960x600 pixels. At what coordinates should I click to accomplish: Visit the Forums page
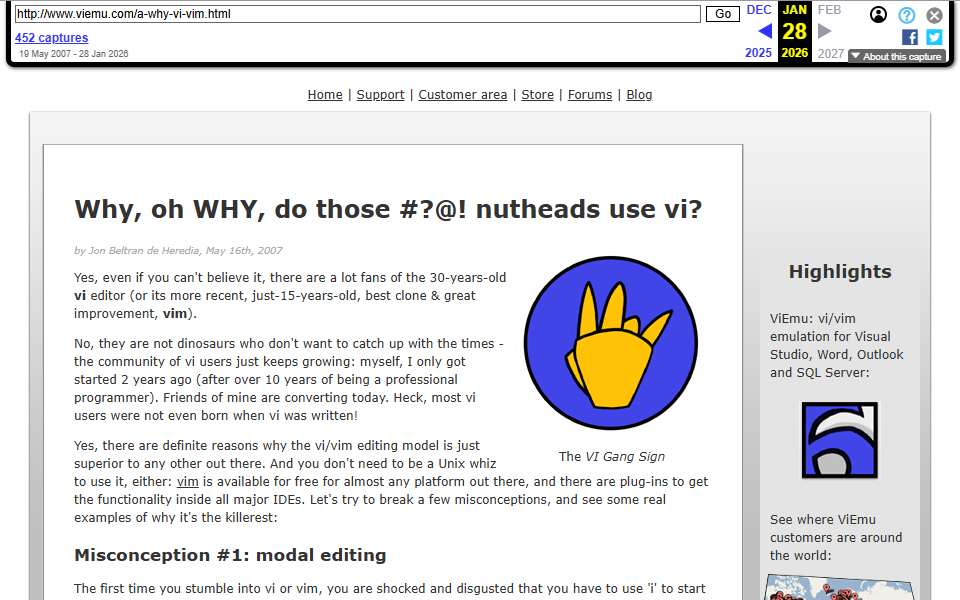[x=590, y=94]
